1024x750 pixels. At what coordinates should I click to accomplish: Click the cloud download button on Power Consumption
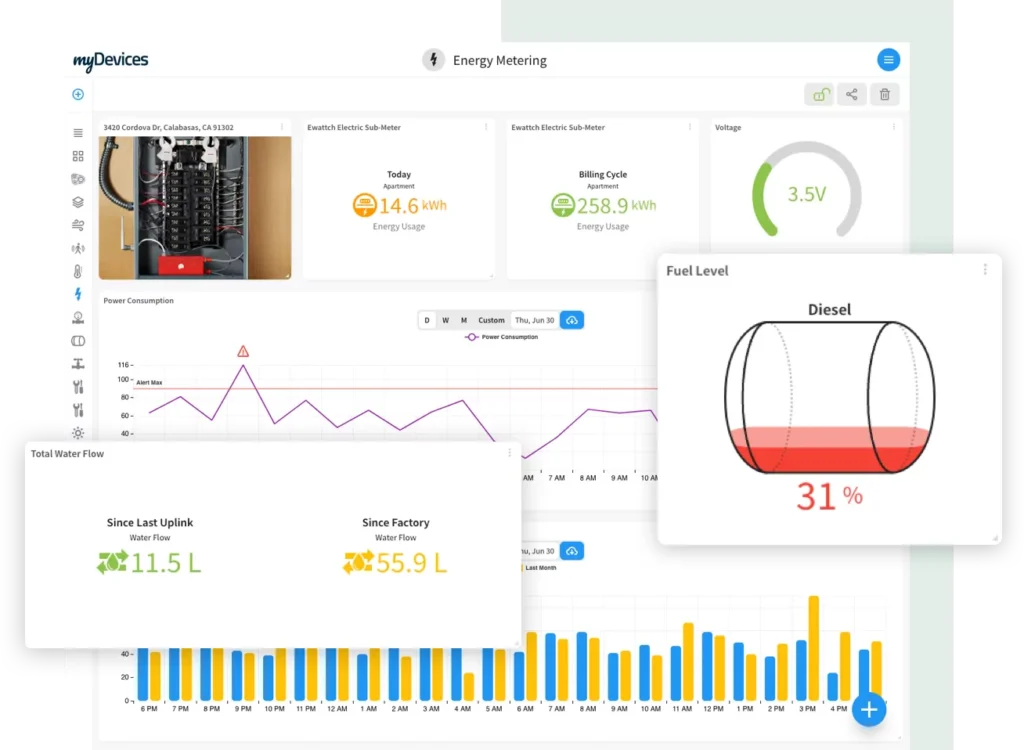point(572,320)
